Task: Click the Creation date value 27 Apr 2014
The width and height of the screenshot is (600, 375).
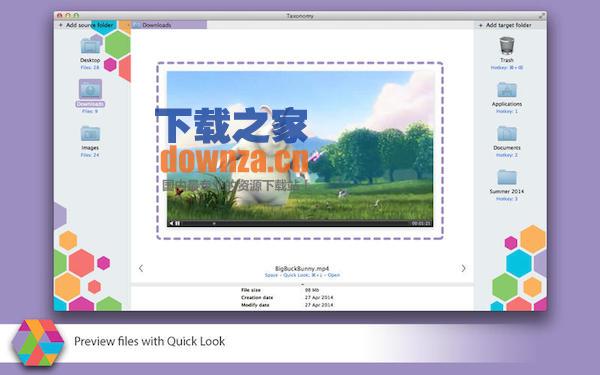Action: pyautogui.click(x=319, y=297)
